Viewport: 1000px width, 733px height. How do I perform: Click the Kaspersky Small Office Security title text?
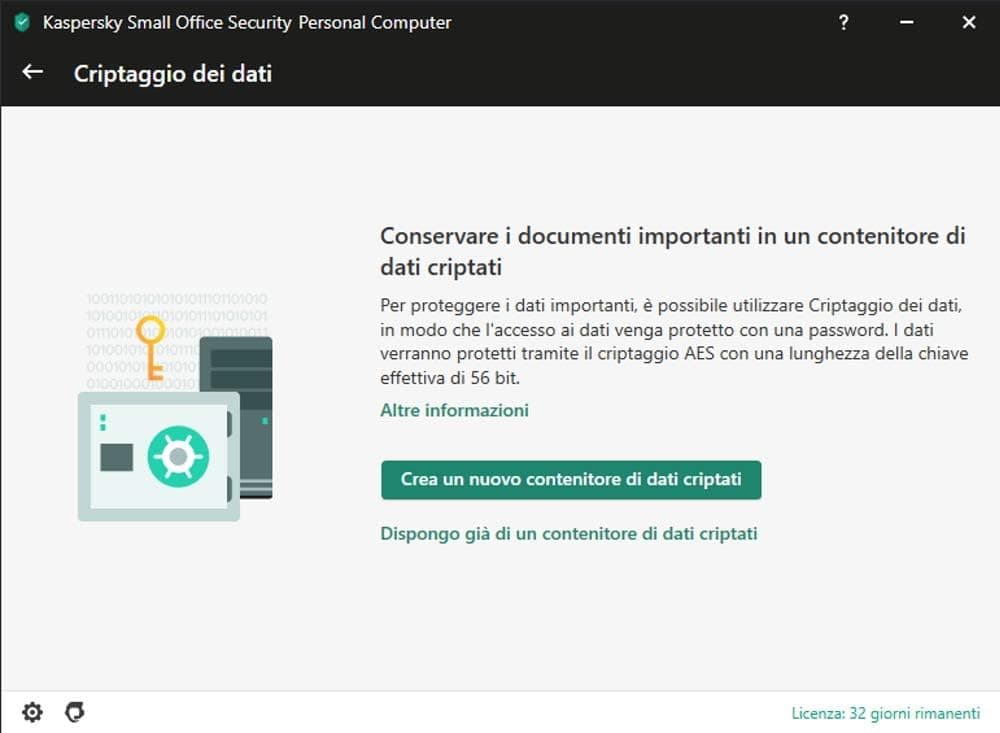click(x=247, y=22)
